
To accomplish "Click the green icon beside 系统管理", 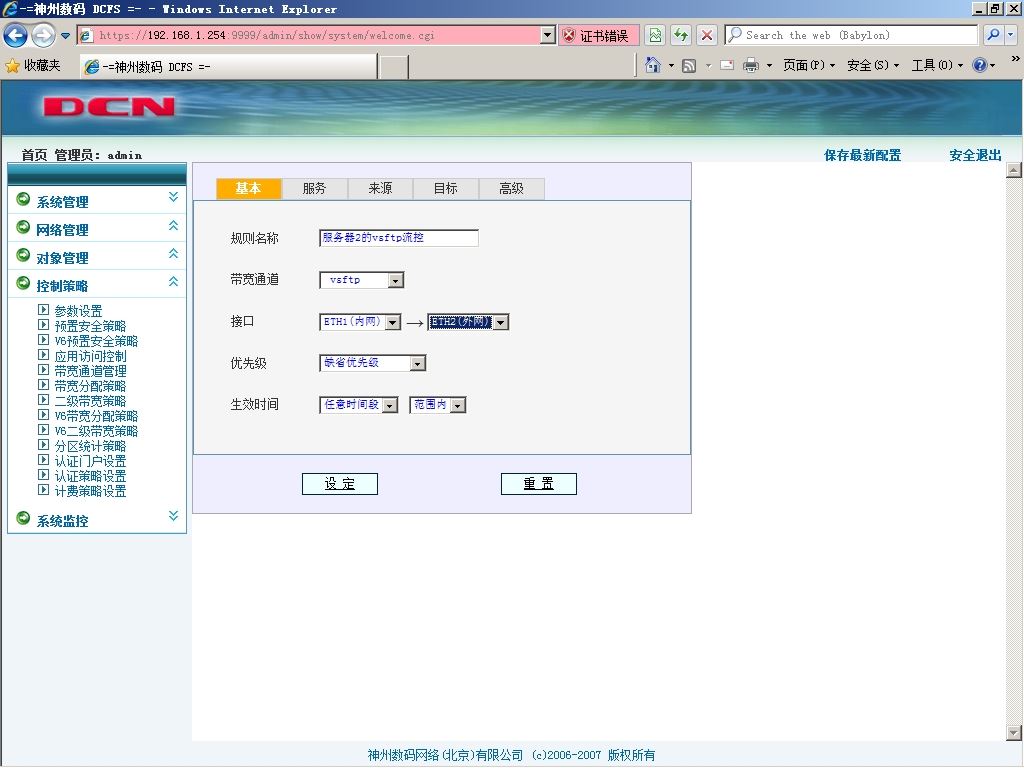I will coord(24,199).
